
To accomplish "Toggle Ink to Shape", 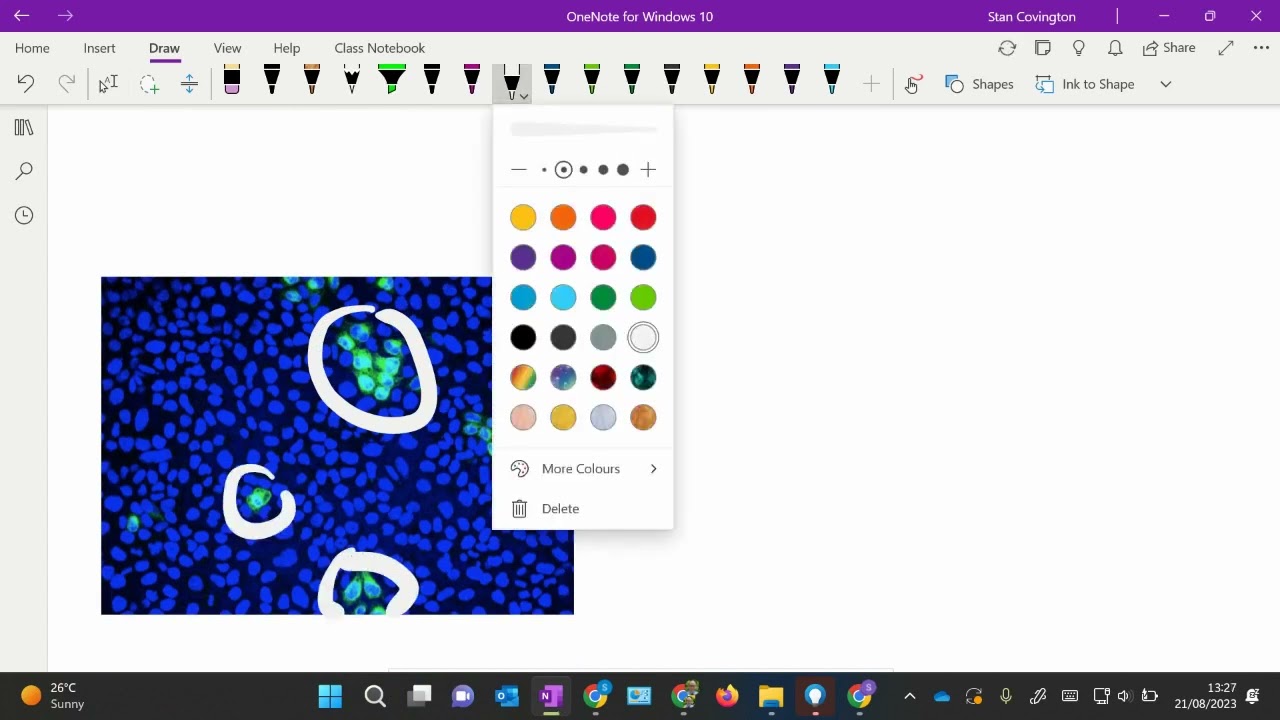I will point(1085,84).
